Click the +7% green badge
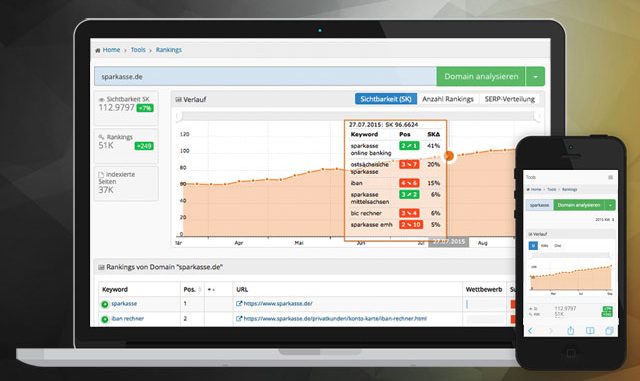 point(145,108)
